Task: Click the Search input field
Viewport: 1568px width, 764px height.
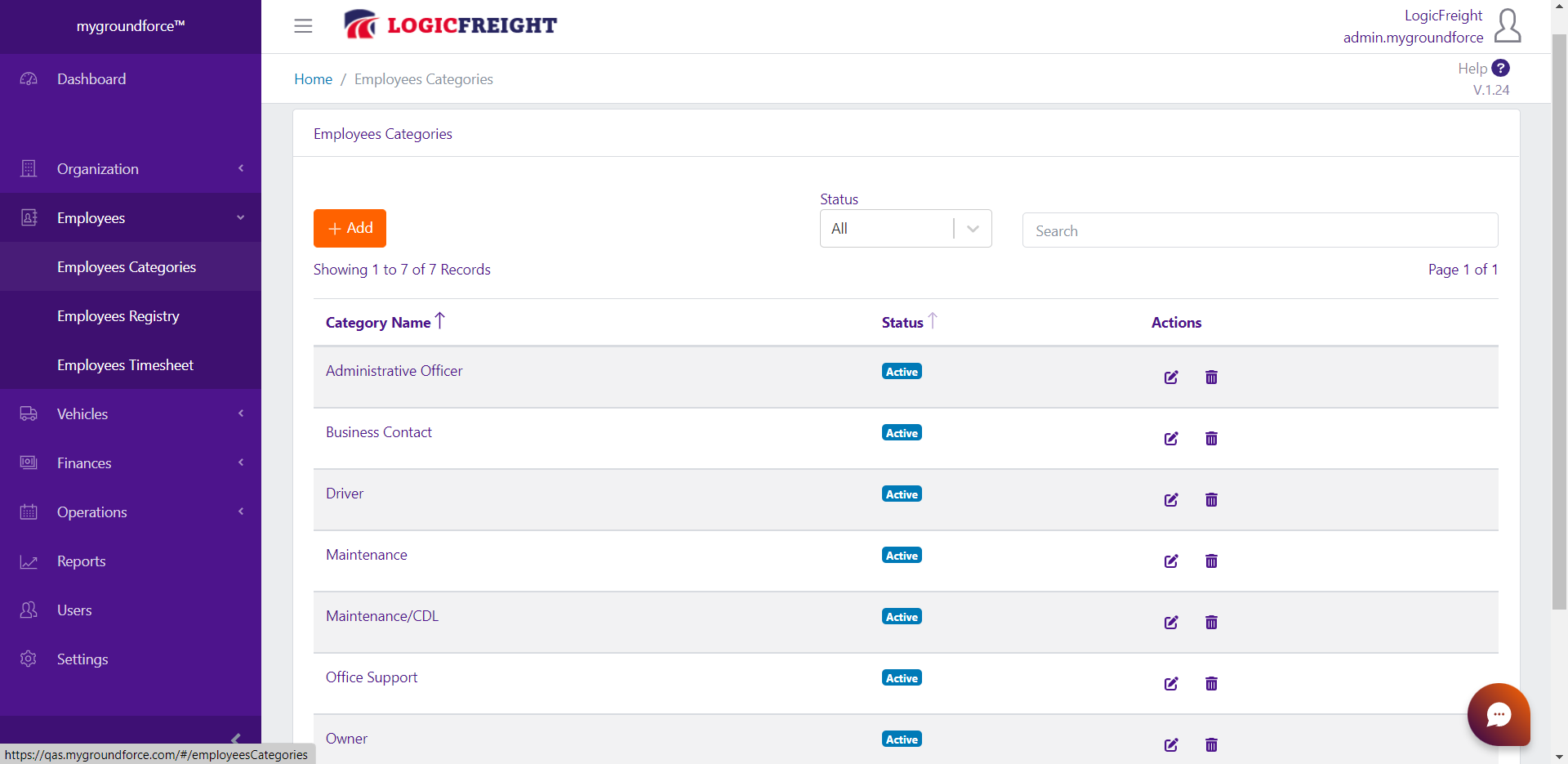Action: coord(1260,230)
